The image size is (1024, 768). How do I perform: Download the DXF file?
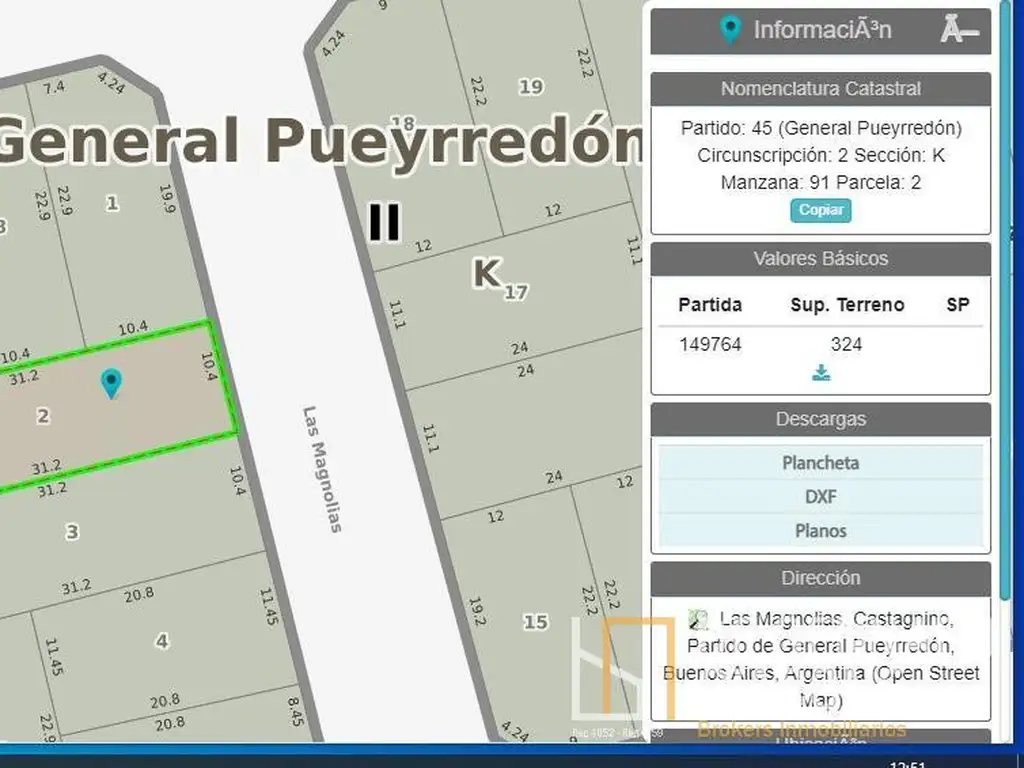pos(820,497)
